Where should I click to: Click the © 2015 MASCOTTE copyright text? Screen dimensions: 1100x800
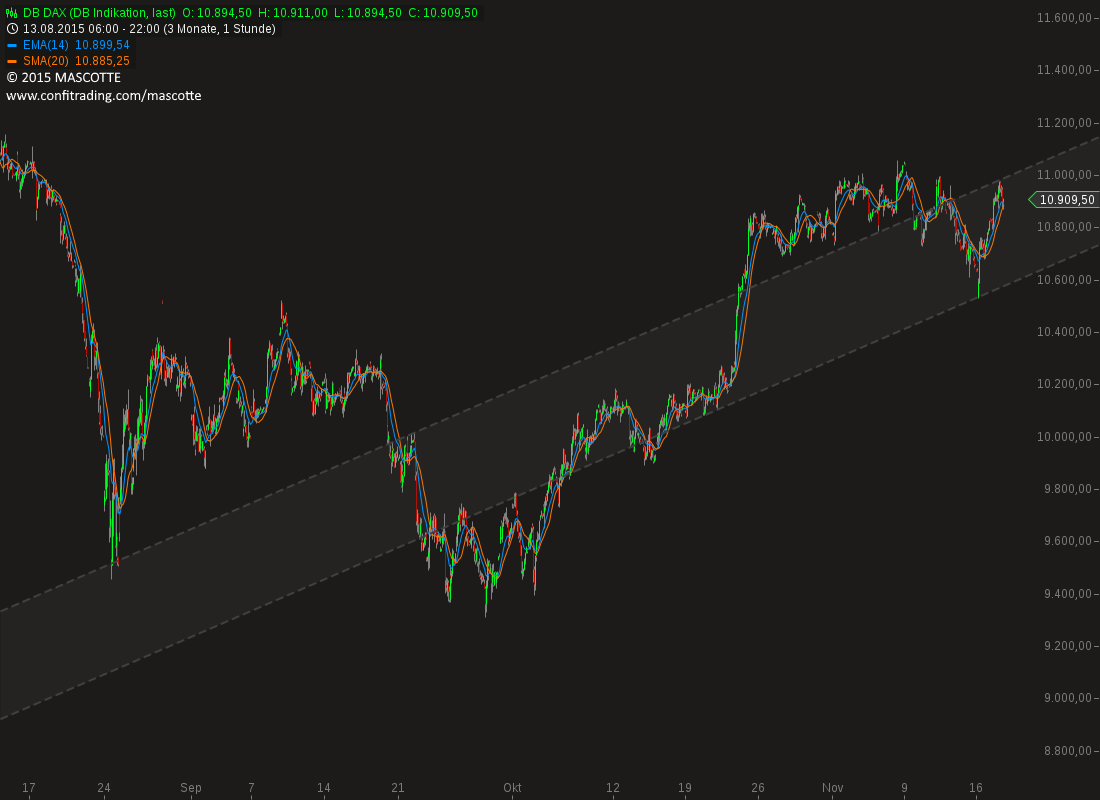[64, 77]
